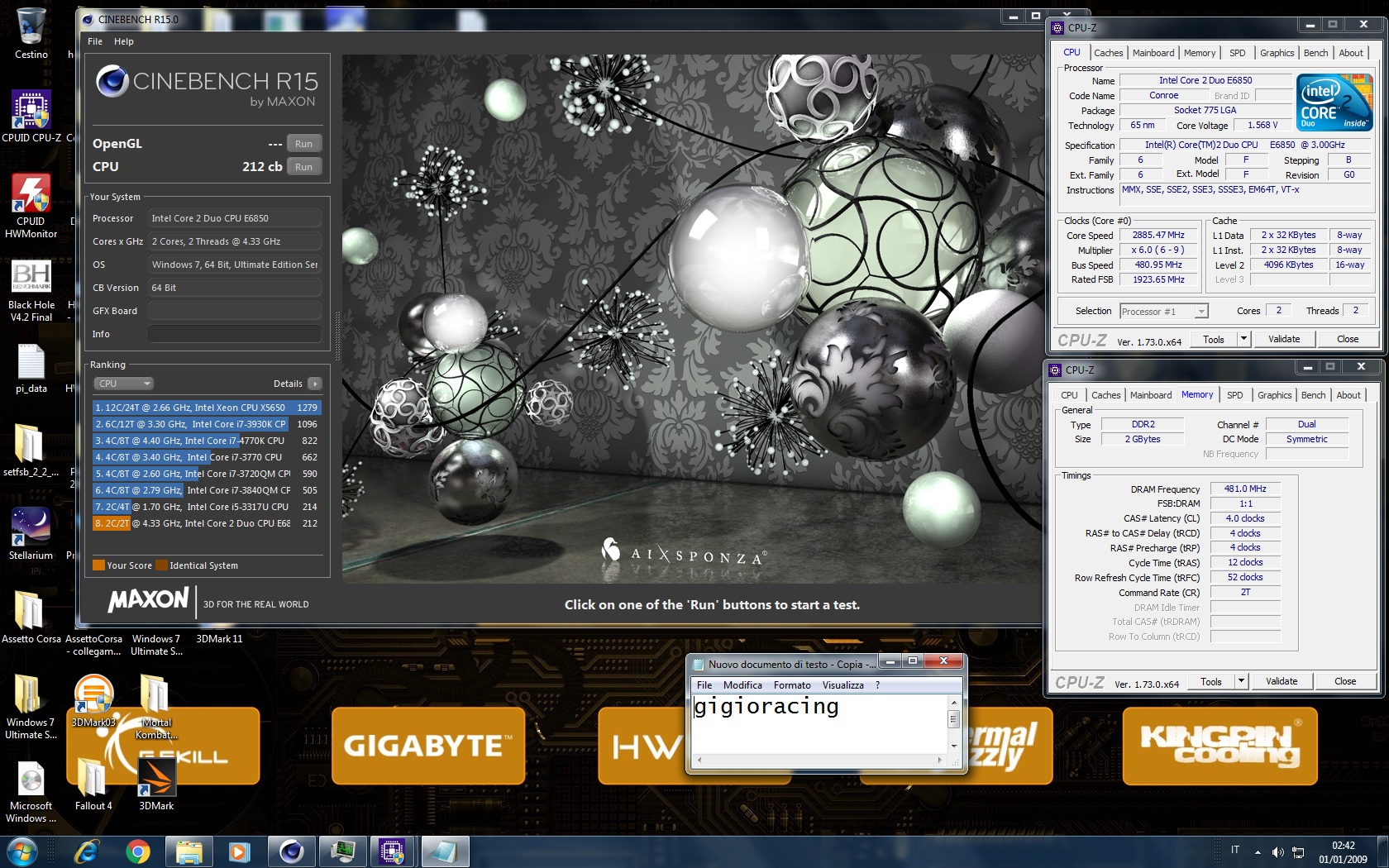Select Xeon X5650 ranking entry scoring 1279
The image size is (1389, 868).
(x=207, y=408)
